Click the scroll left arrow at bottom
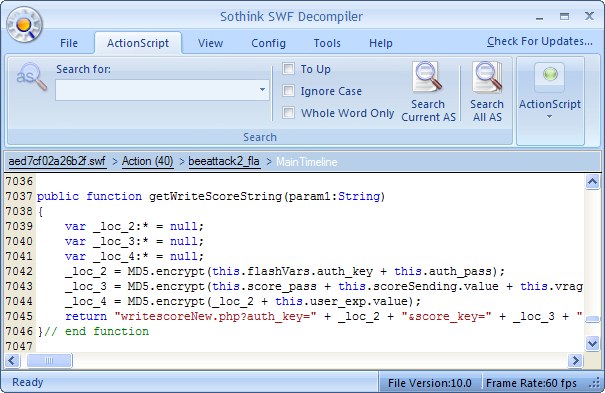The height and width of the screenshot is (393, 605). [x=12, y=361]
